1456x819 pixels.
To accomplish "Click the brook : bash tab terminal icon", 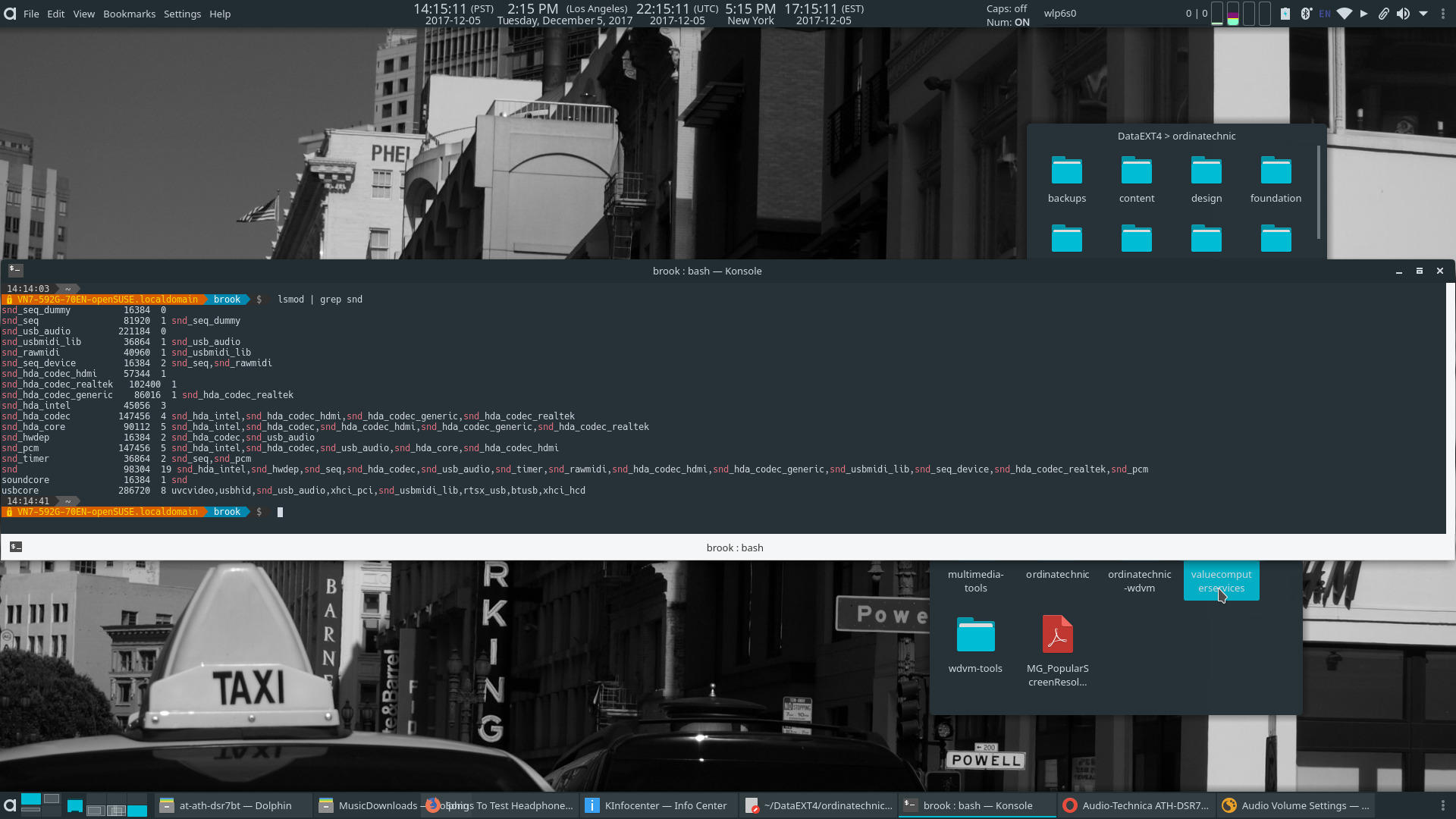I will coord(16,547).
